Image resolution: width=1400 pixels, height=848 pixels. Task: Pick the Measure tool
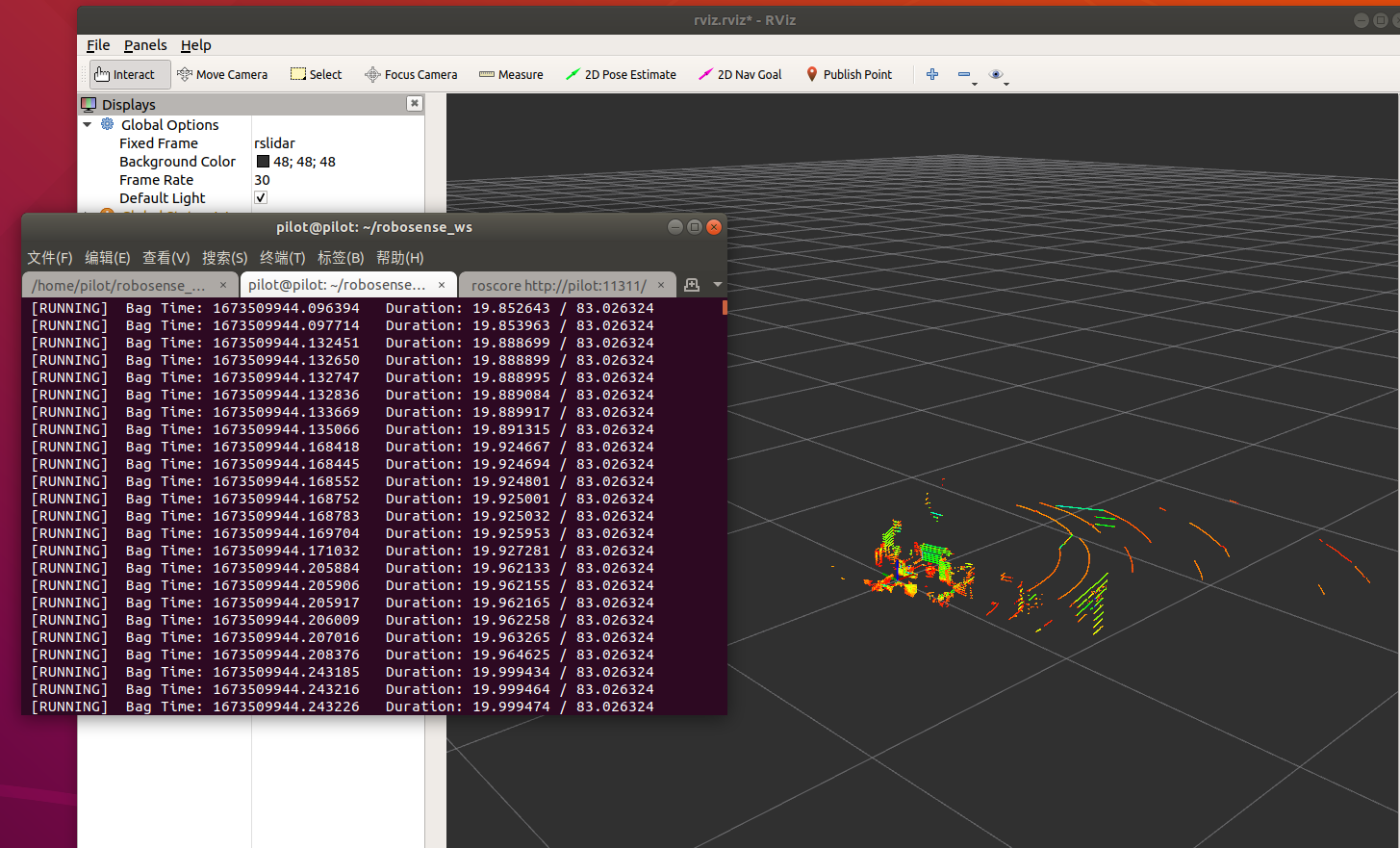point(511,74)
